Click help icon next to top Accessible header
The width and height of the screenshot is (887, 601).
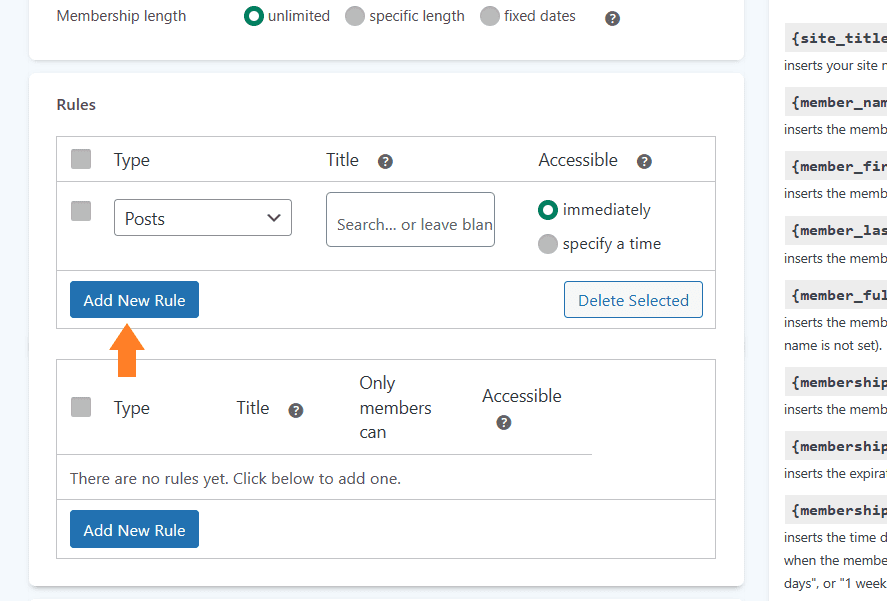(644, 161)
